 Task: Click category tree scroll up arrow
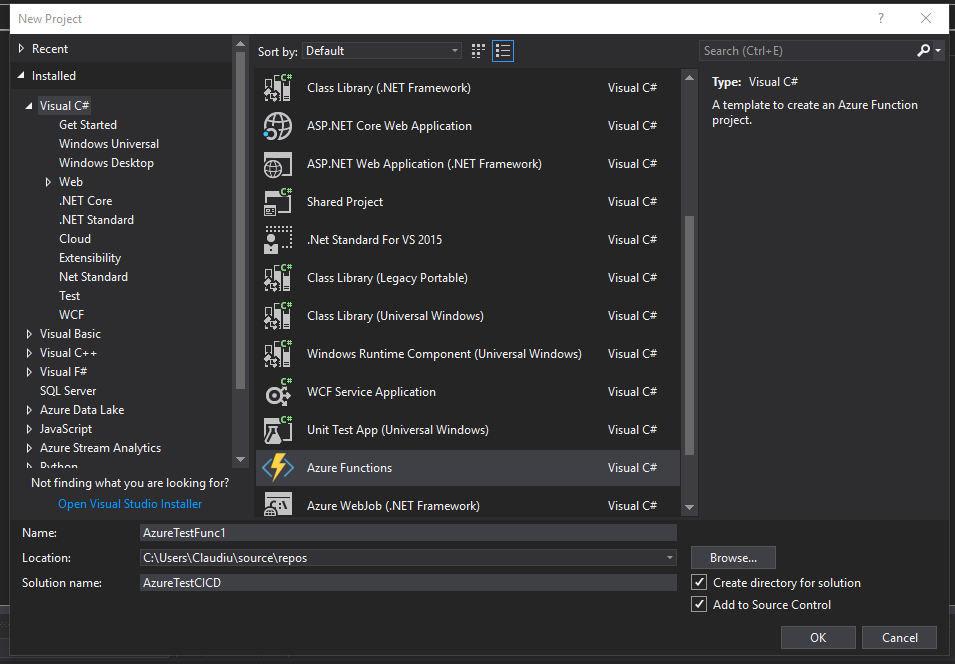pyautogui.click(x=240, y=44)
